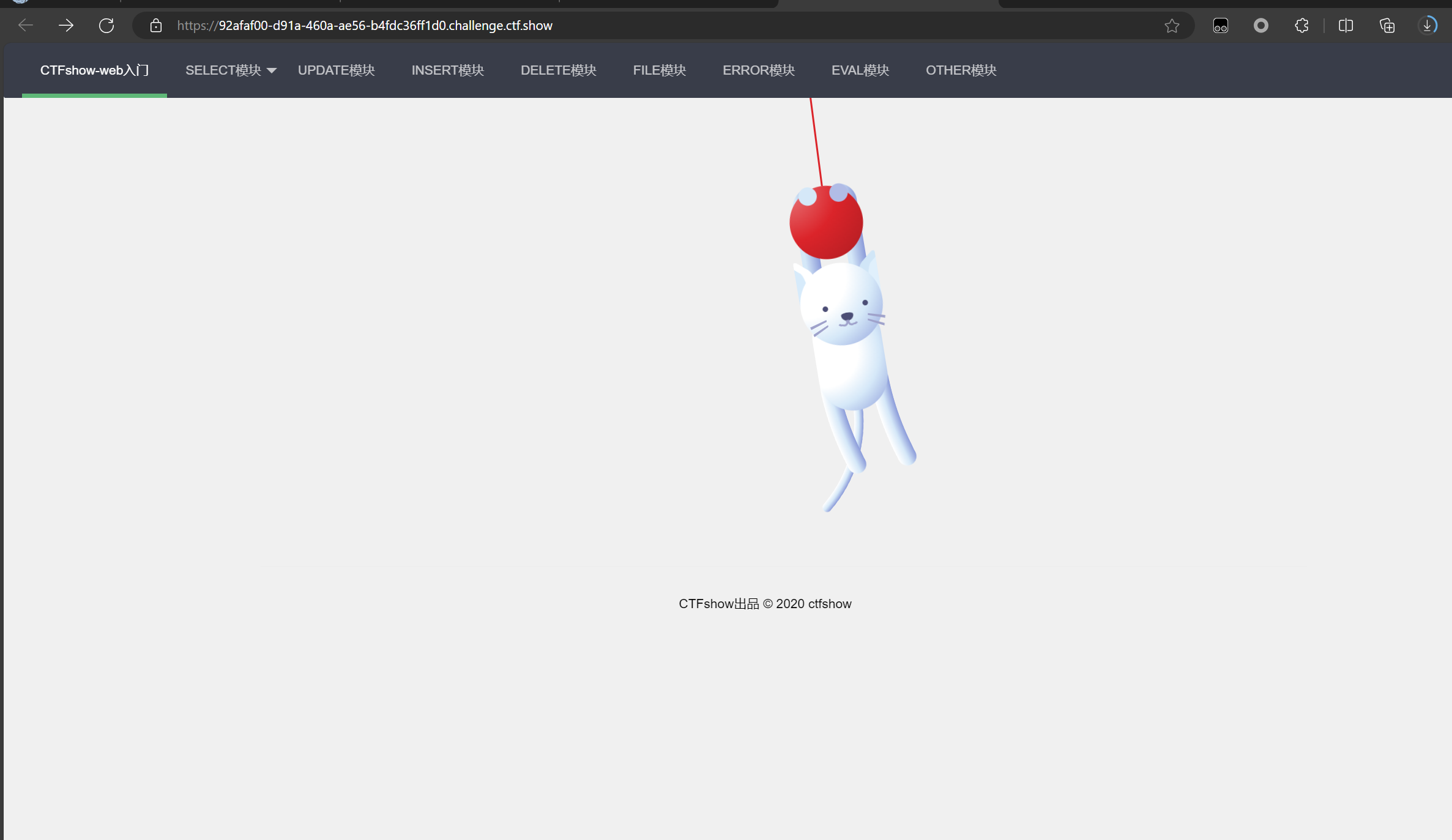
Task: Expand the SELECT模块 dropdown arrow
Action: point(272,71)
